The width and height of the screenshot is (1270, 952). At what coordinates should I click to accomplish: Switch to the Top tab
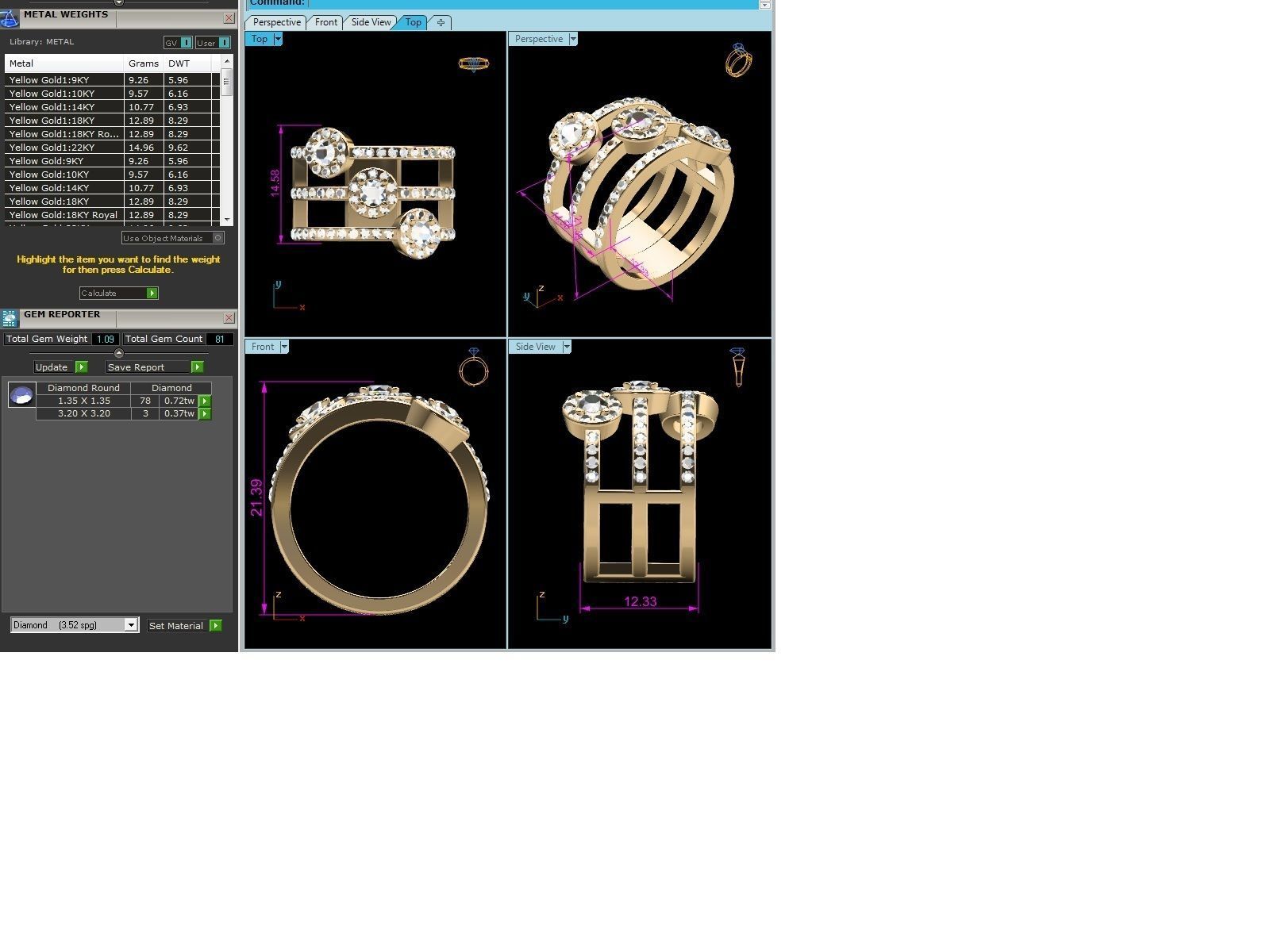coord(414,22)
